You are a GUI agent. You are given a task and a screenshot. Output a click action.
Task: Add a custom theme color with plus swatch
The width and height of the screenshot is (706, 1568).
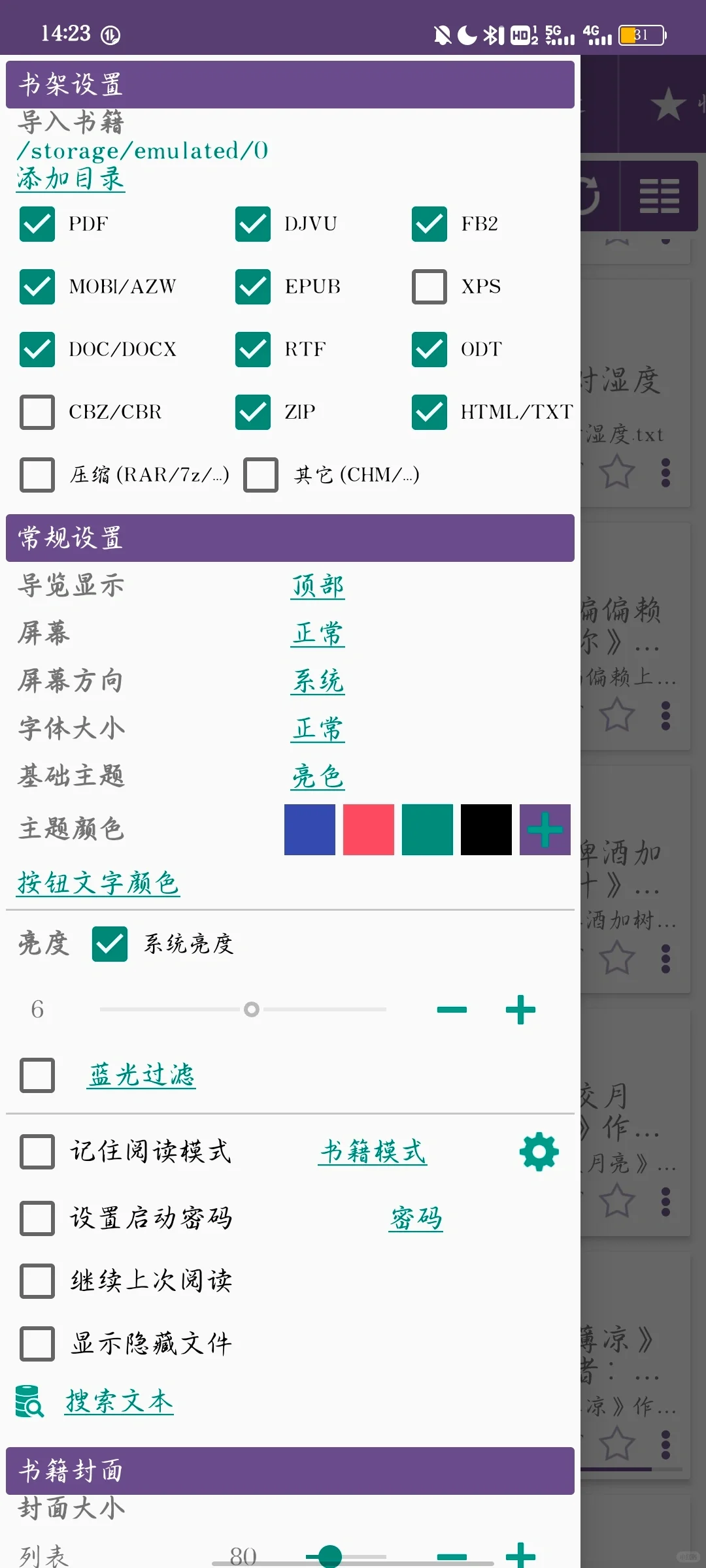[545, 830]
